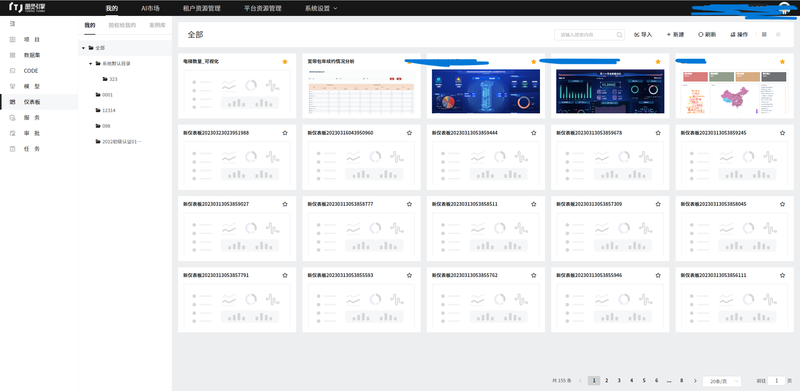Viewport: 800px width, 391px height.
Task: Open the CODE sidebar icon
Action: click(13, 70)
